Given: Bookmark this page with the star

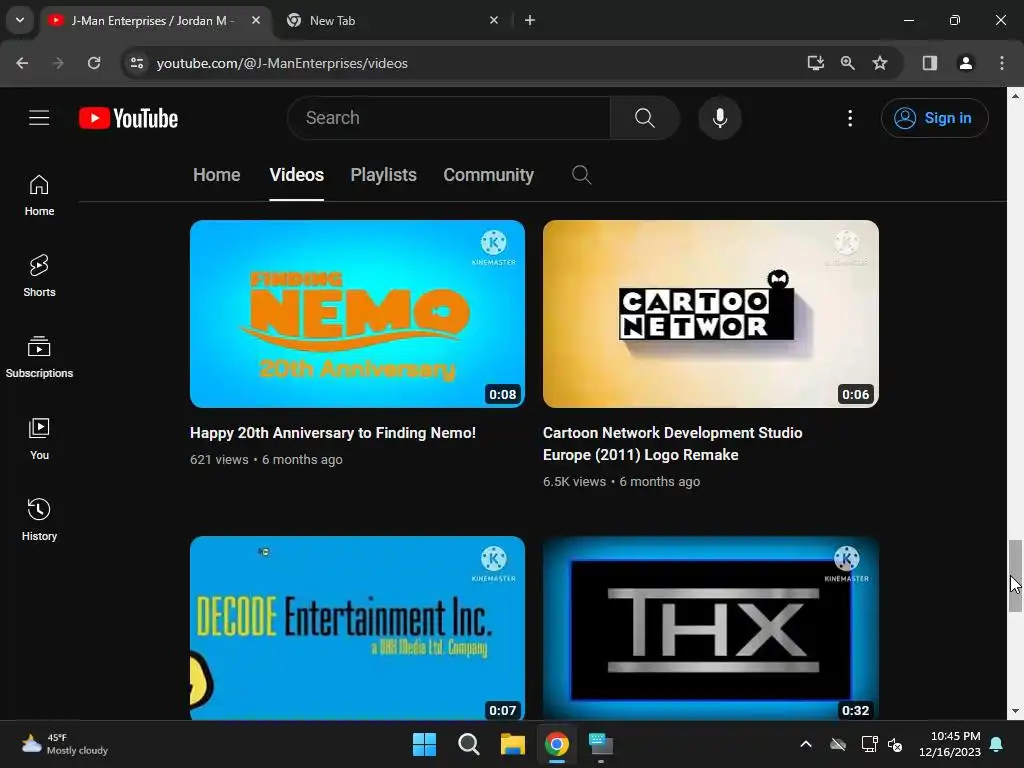Looking at the screenshot, I should (x=880, y=63).
